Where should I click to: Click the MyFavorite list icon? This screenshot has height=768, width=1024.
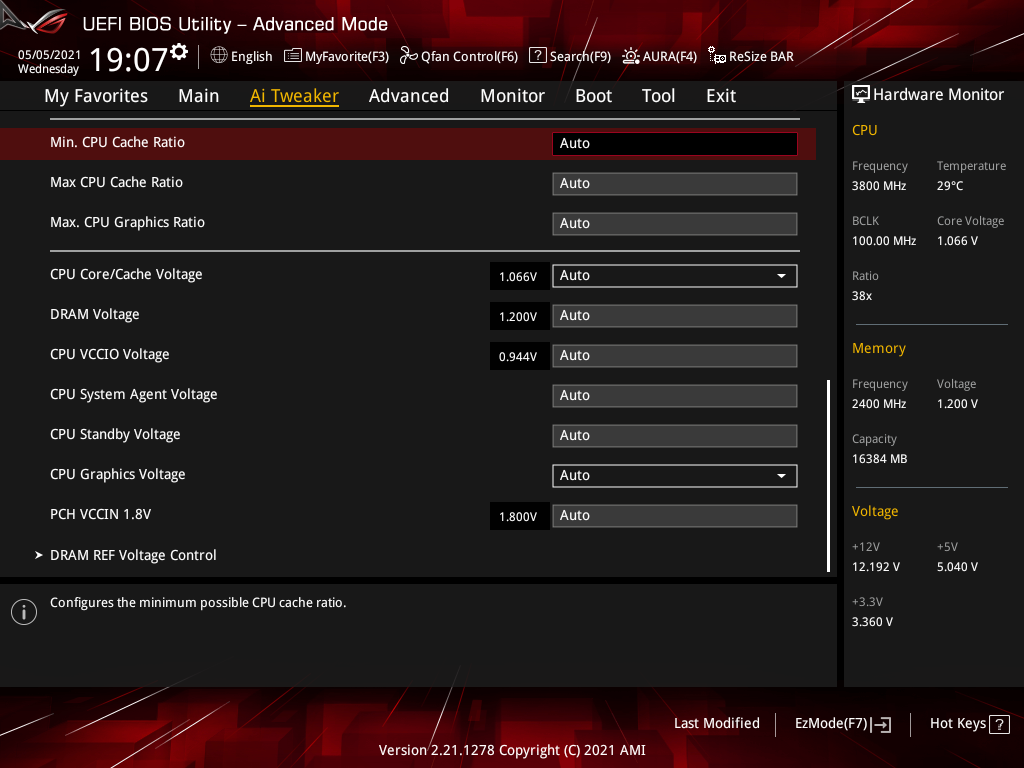(293, 56)
